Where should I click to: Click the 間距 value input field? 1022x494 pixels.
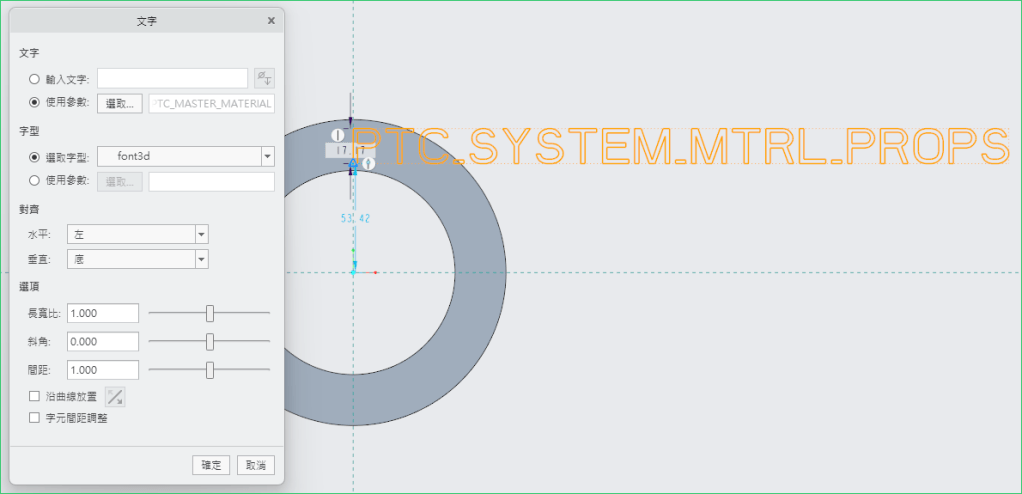(x=103, y=370)
